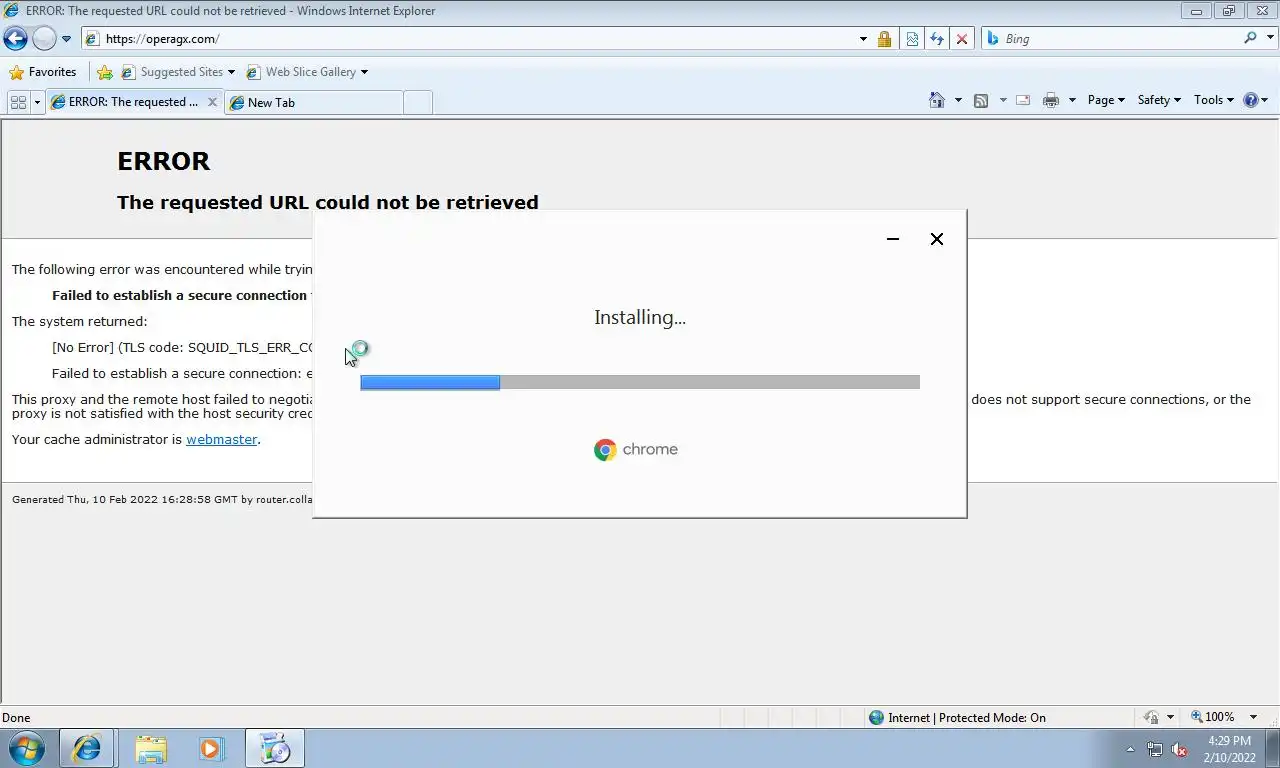
Task: Click the Internet Protected Mode status
Action: (957, 717)
